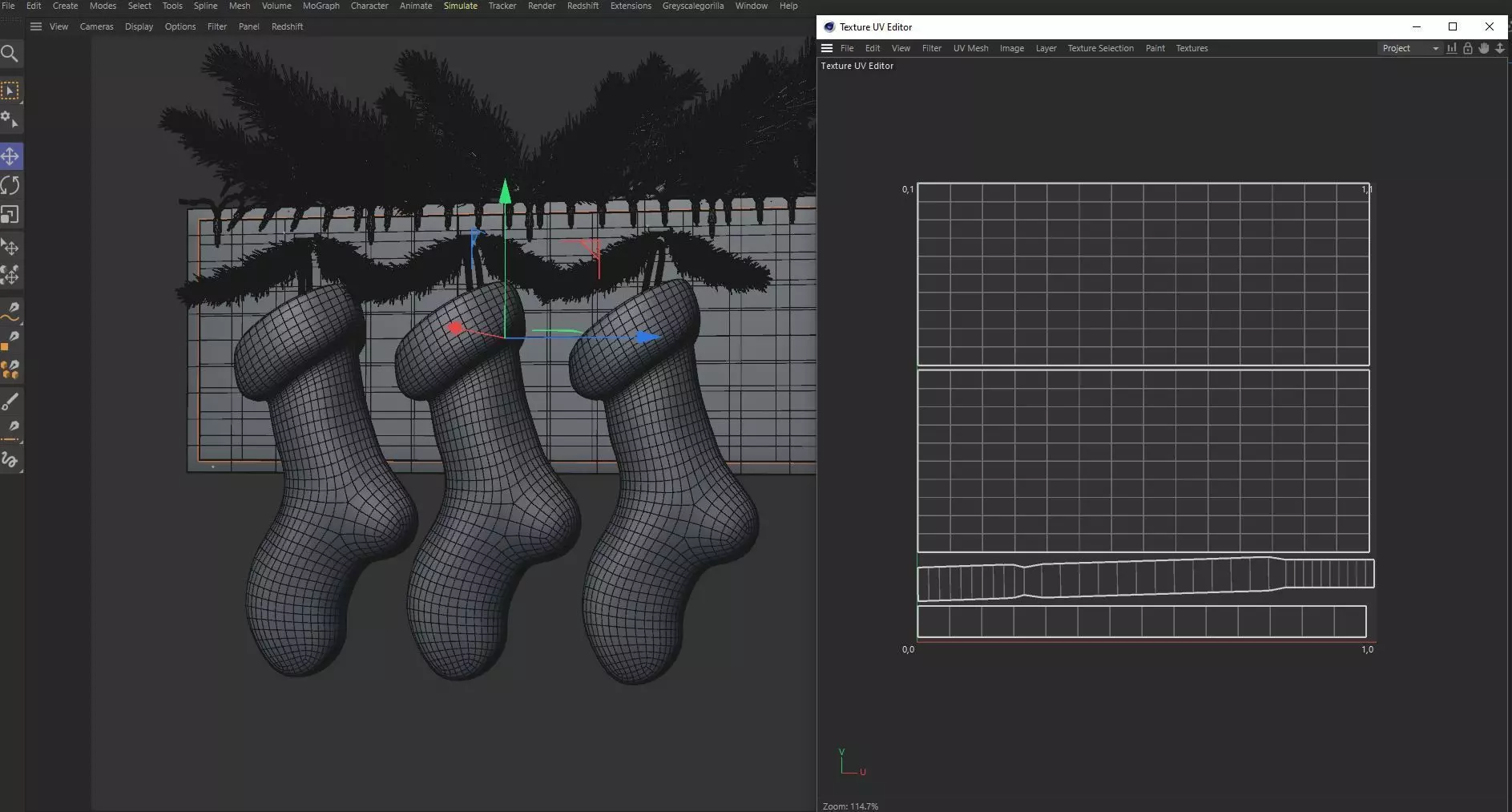Viewport: 1512px width, 812px height.
Task: Open the viewport Panel menu
Action: [249, 26]
